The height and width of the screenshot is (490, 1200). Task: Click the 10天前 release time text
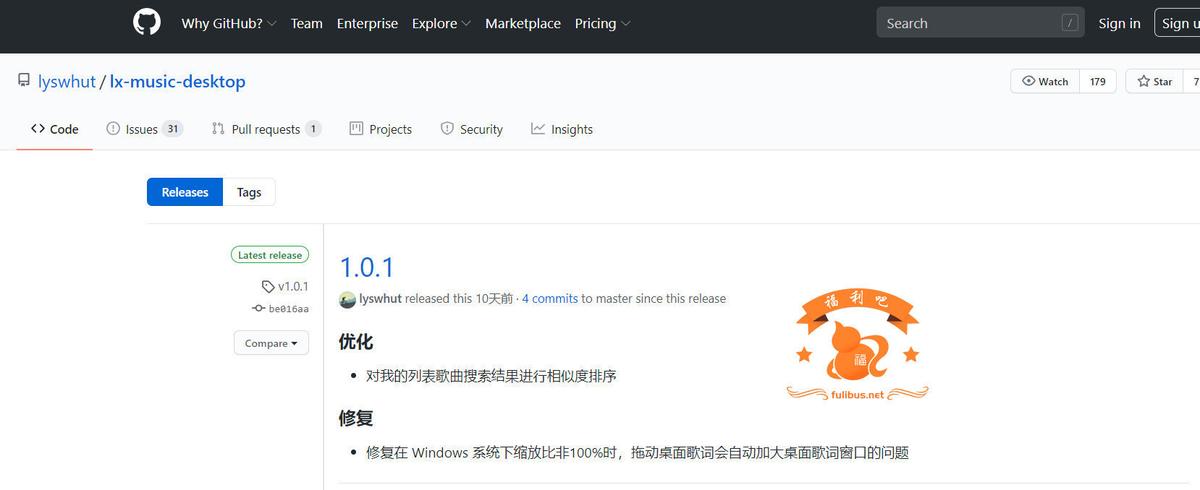[494, 299]
